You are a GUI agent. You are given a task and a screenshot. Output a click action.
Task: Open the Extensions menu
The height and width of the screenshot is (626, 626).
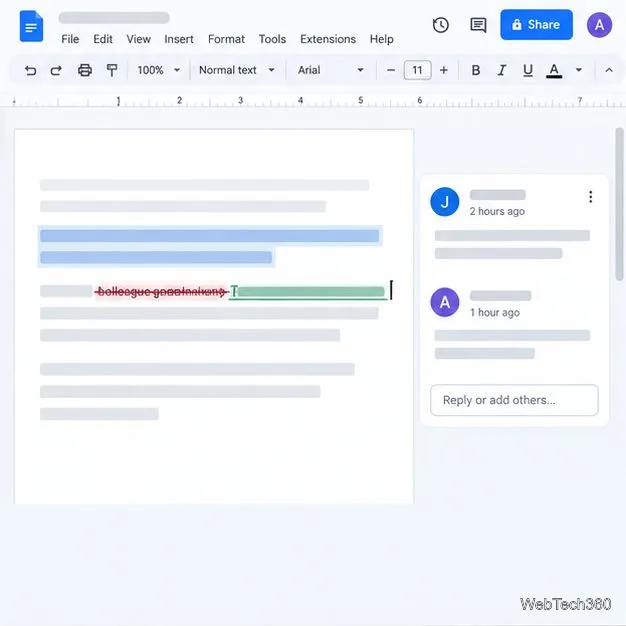pos(328,39)
